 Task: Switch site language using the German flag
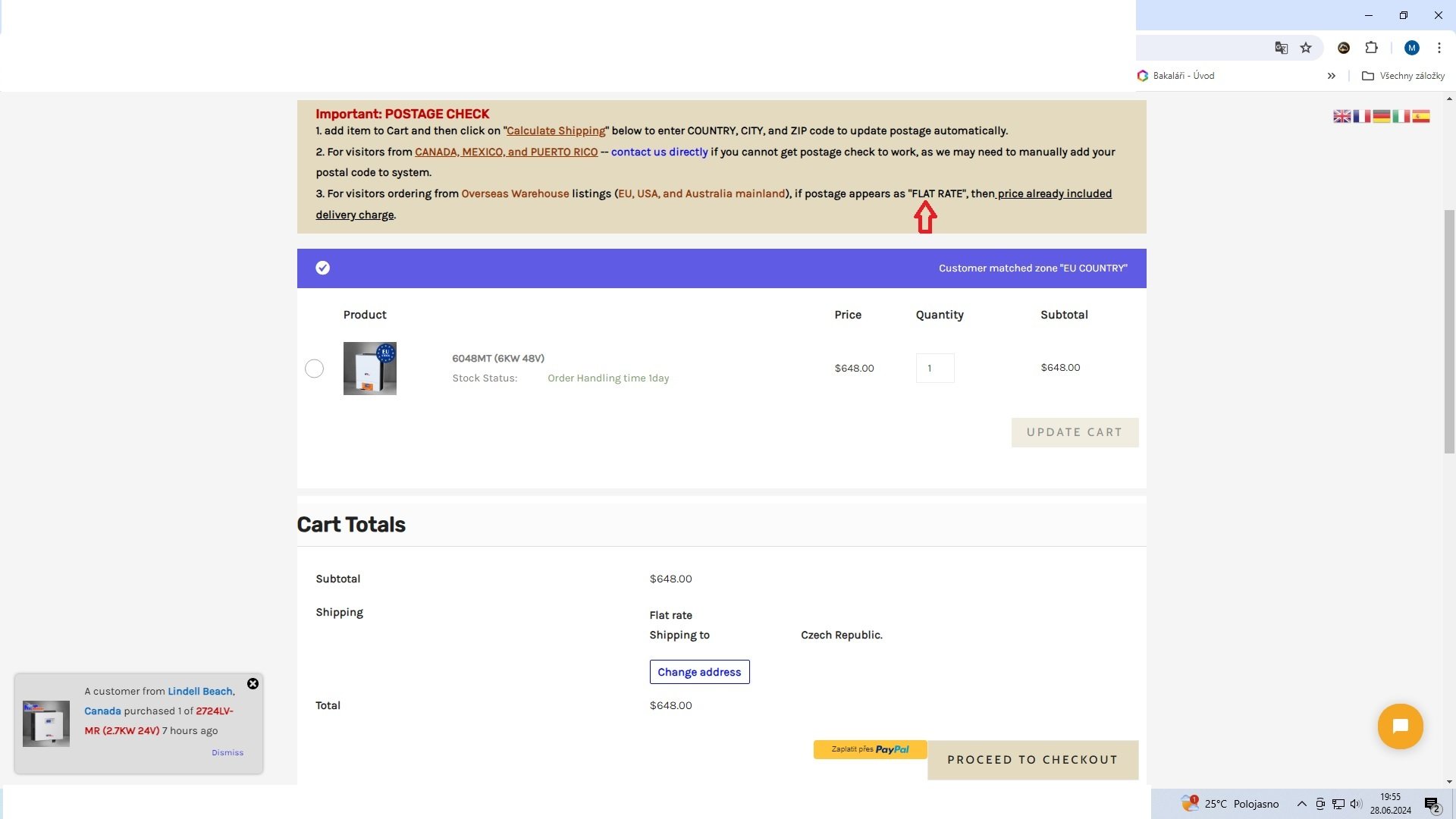click(x=1381, y=116)
